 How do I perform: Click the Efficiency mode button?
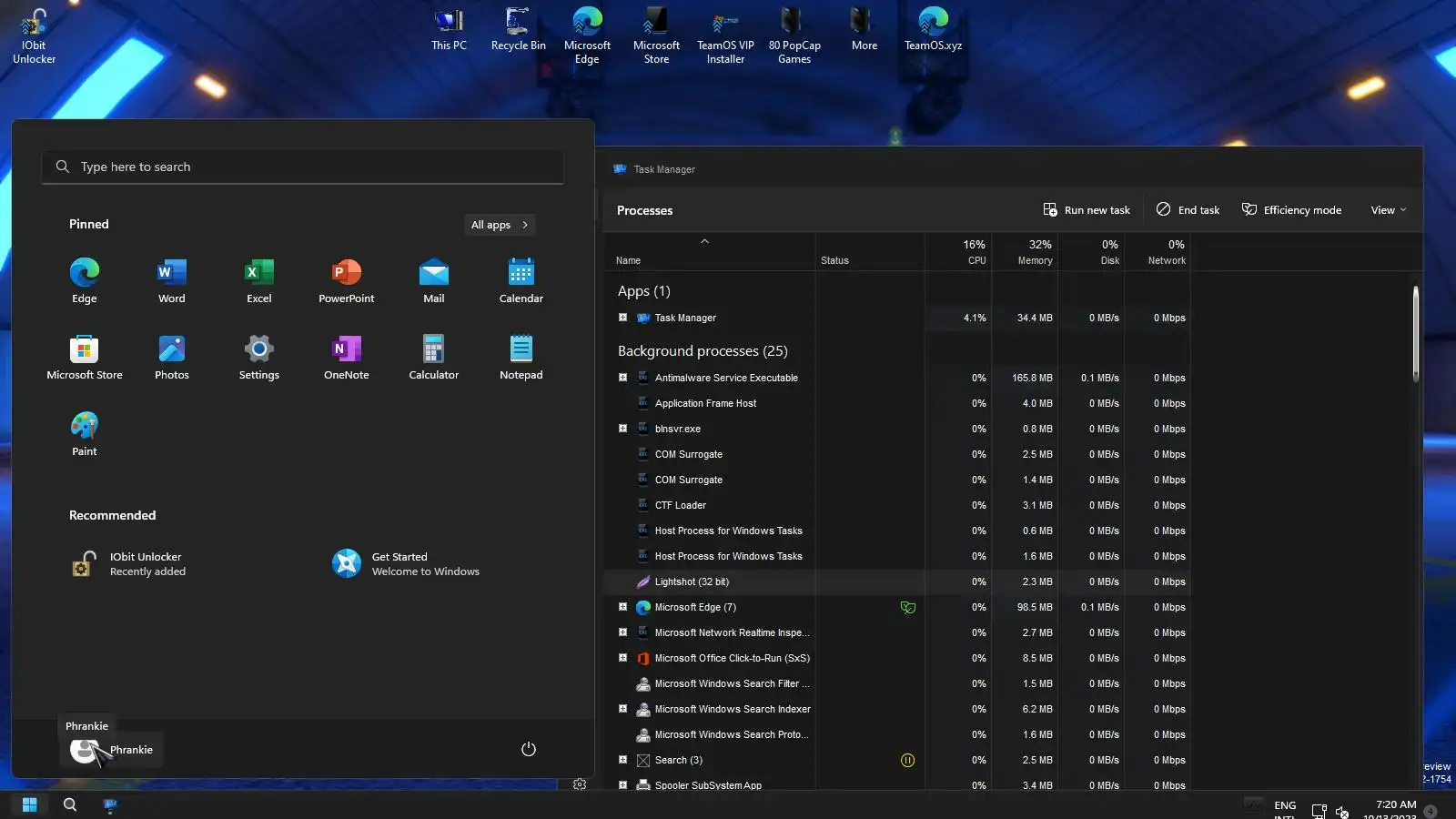point(1291,210)
